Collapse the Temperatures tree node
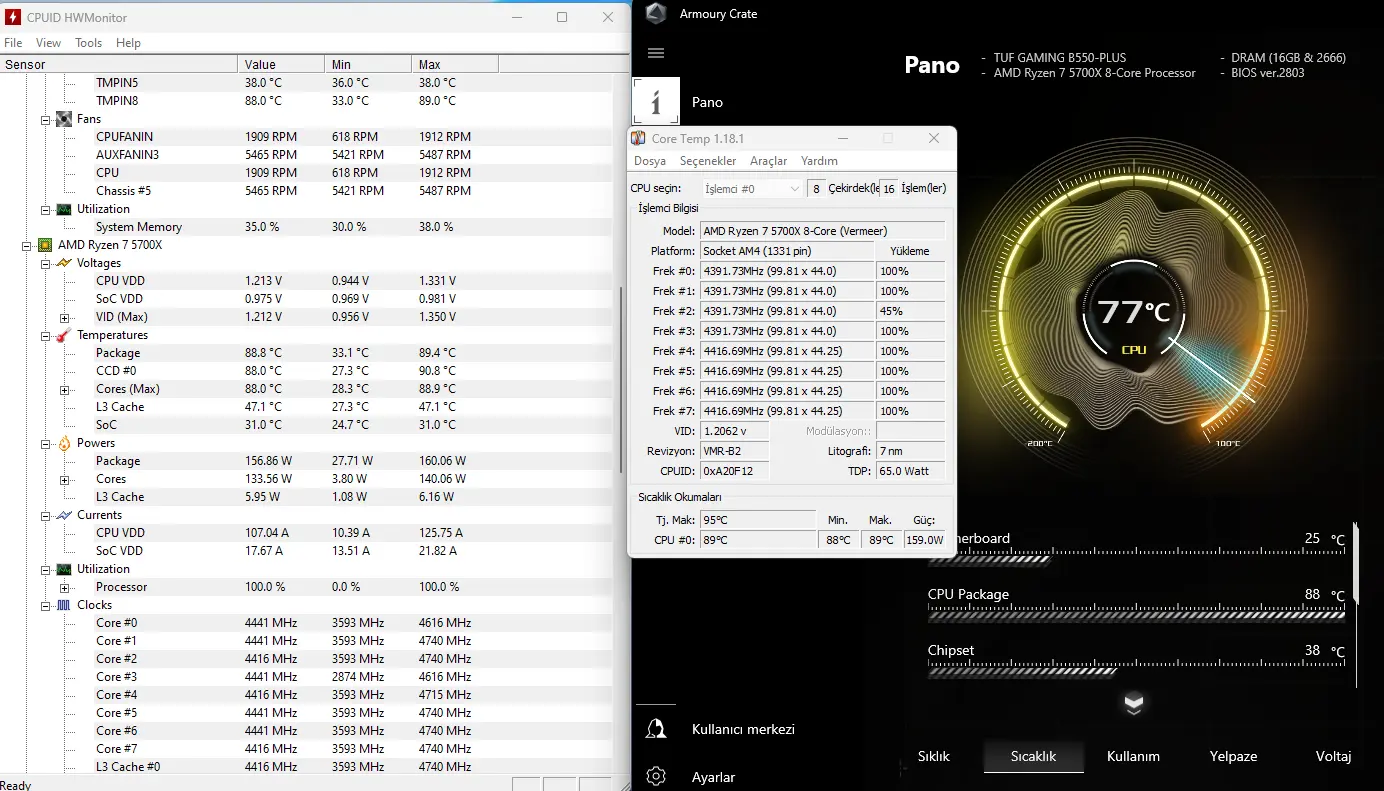This screenshot has width=1384, height=791. (46, 335)
